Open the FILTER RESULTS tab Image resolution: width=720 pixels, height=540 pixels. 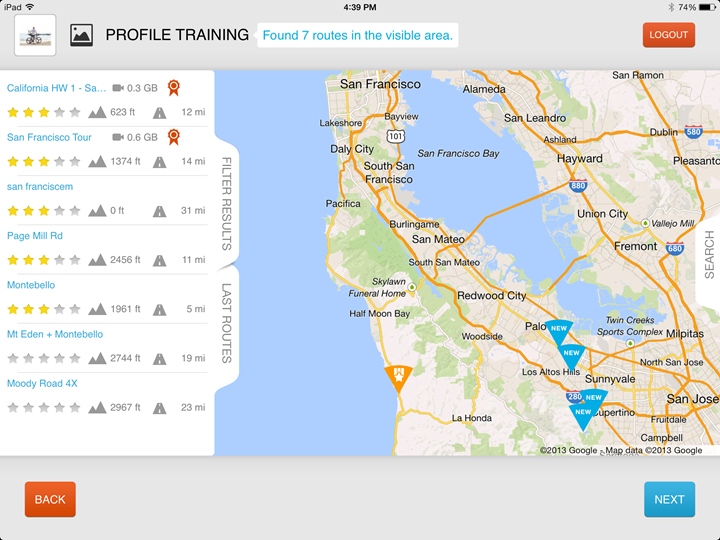tap(226, 203)
